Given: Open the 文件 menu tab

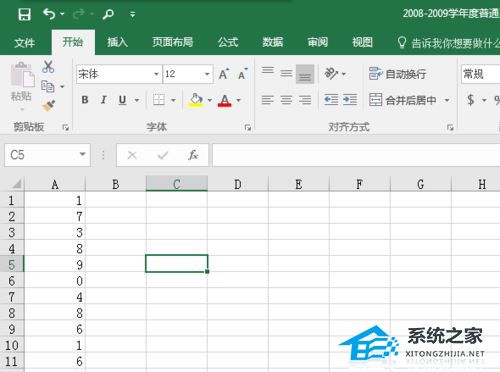Looking at the screenshot, I should [x=24, y=43].
